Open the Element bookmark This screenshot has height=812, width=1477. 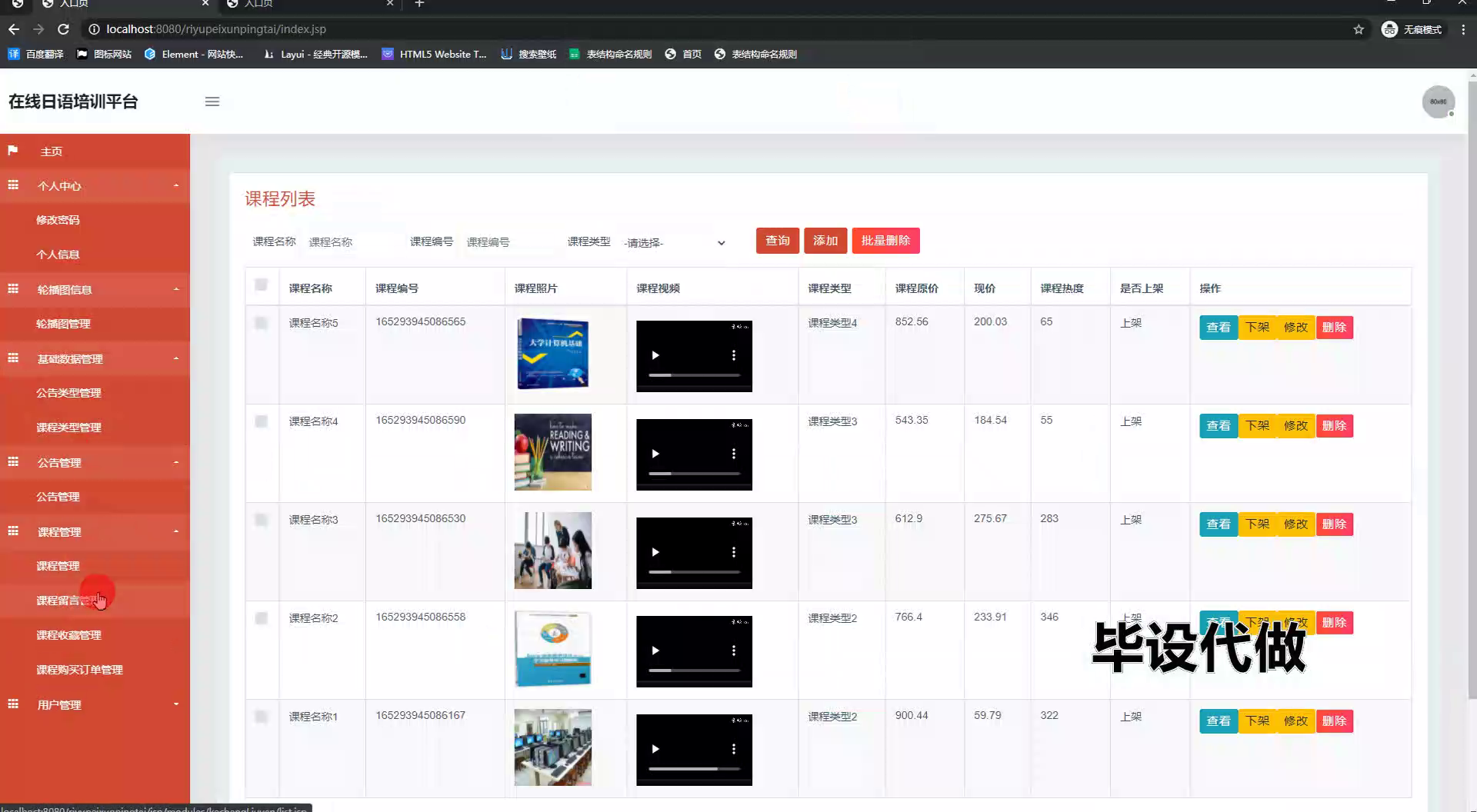click(194, 54)
